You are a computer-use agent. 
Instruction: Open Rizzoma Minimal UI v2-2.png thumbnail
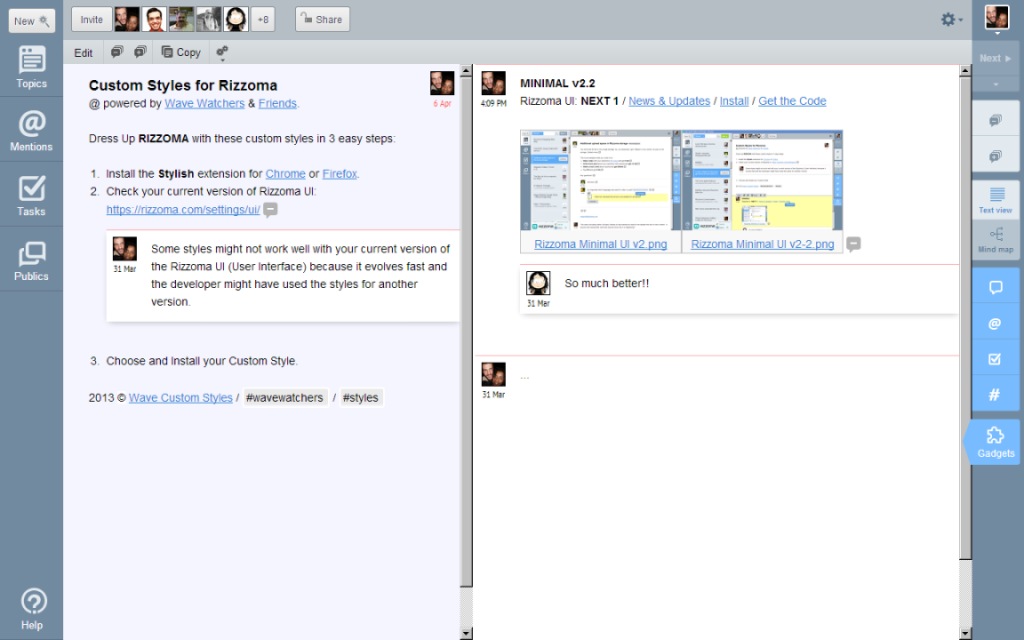pos(762,180)
